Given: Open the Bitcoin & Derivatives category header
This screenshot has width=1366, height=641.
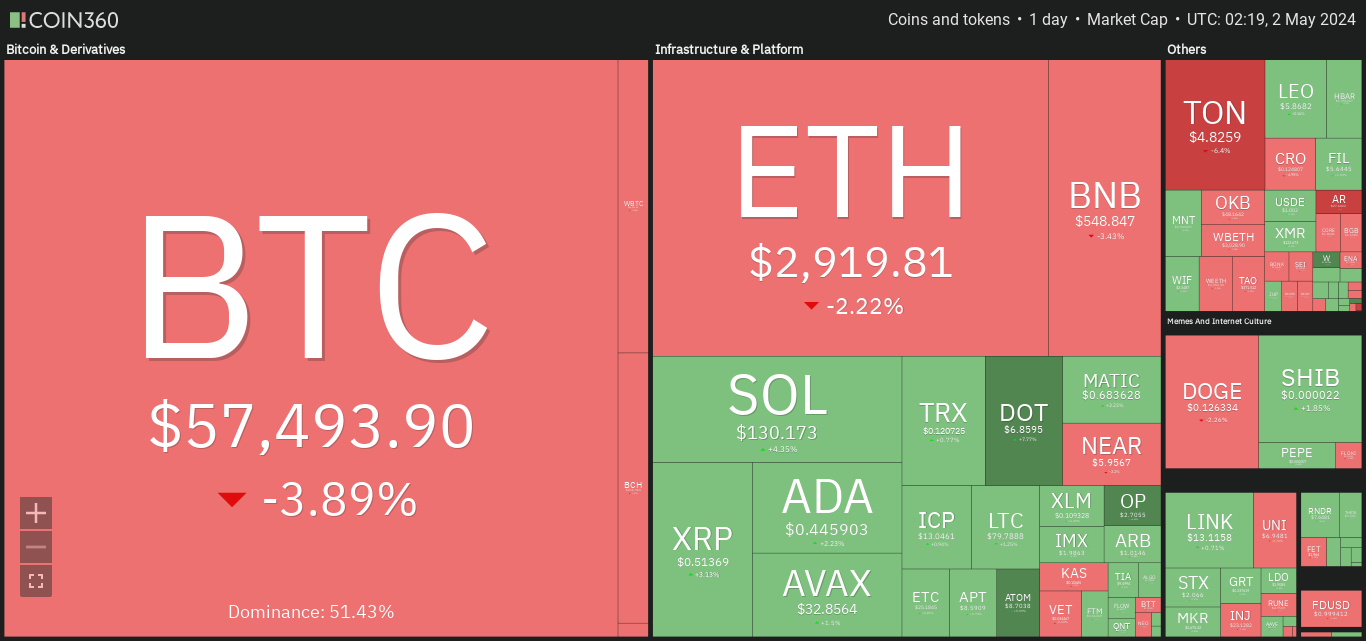Looking at the screenshot, I should tap(66, 49).
